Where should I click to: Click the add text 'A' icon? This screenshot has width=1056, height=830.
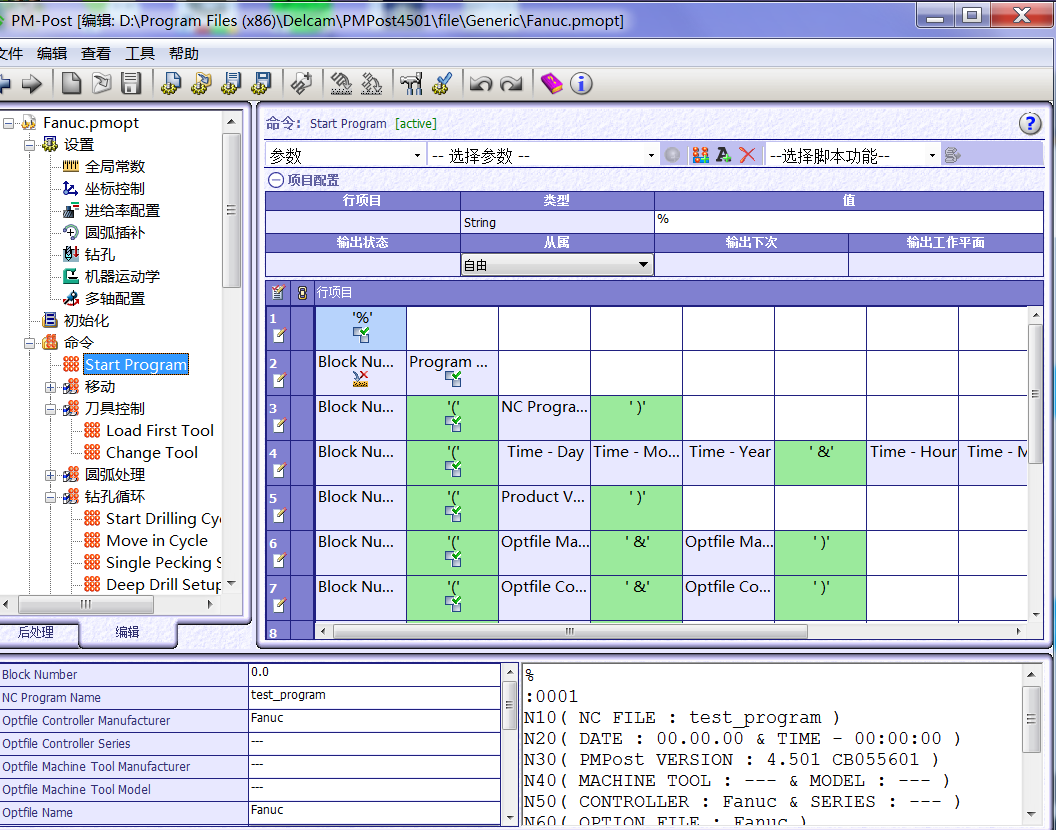(x=723, y=156)
